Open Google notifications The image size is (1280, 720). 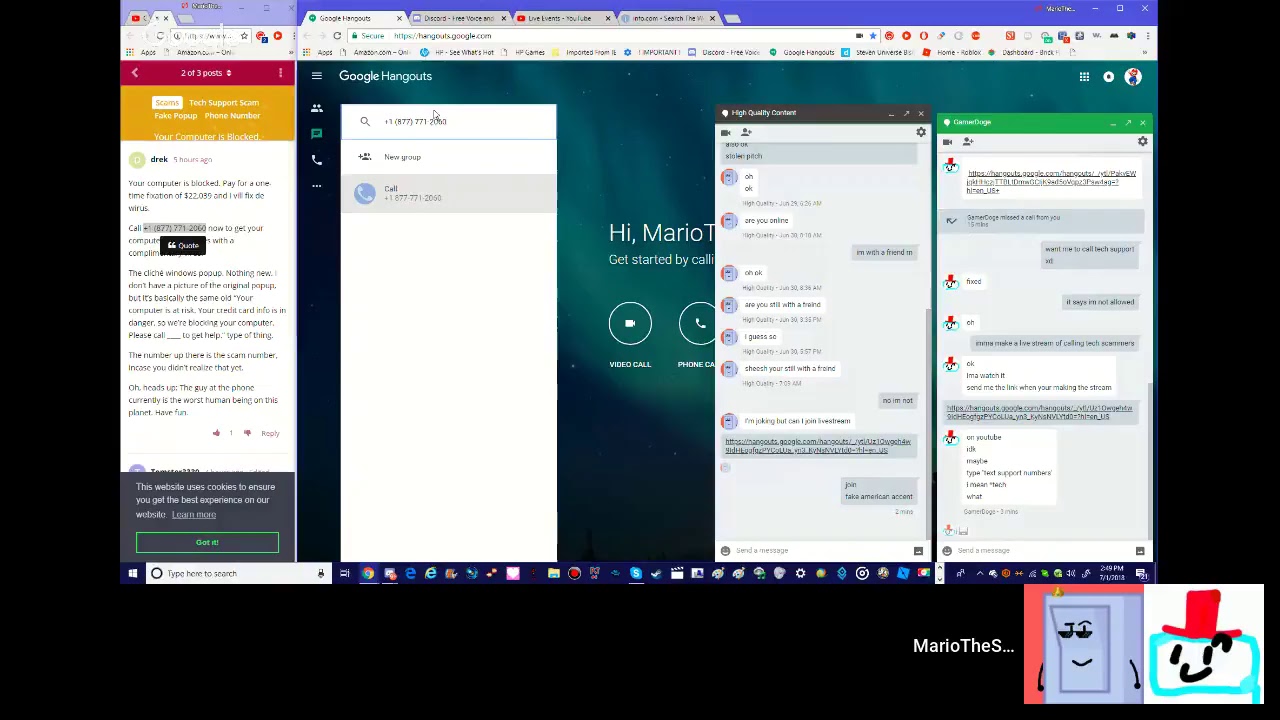(1108, 77)
